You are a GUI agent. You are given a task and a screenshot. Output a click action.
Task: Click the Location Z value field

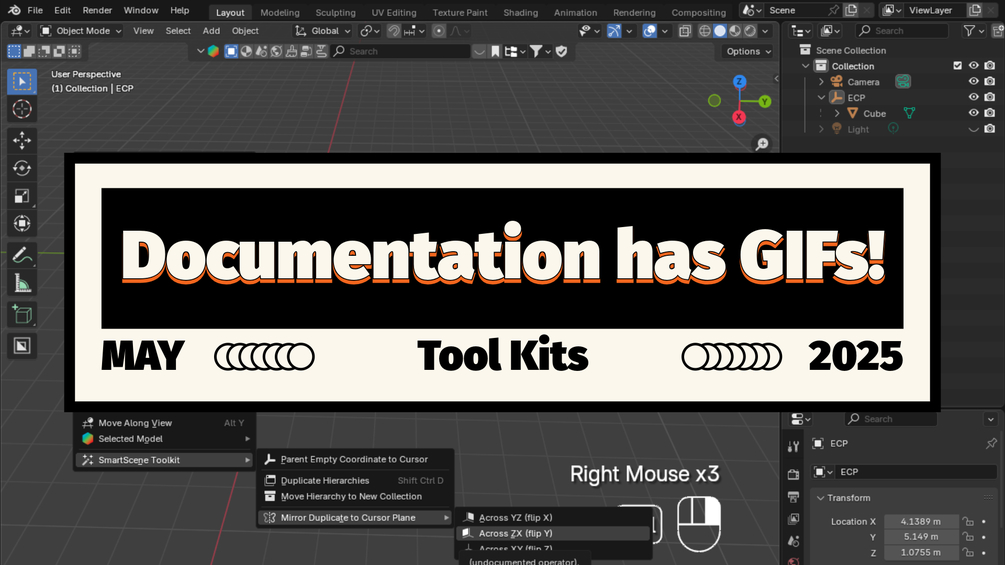[921, 552]
